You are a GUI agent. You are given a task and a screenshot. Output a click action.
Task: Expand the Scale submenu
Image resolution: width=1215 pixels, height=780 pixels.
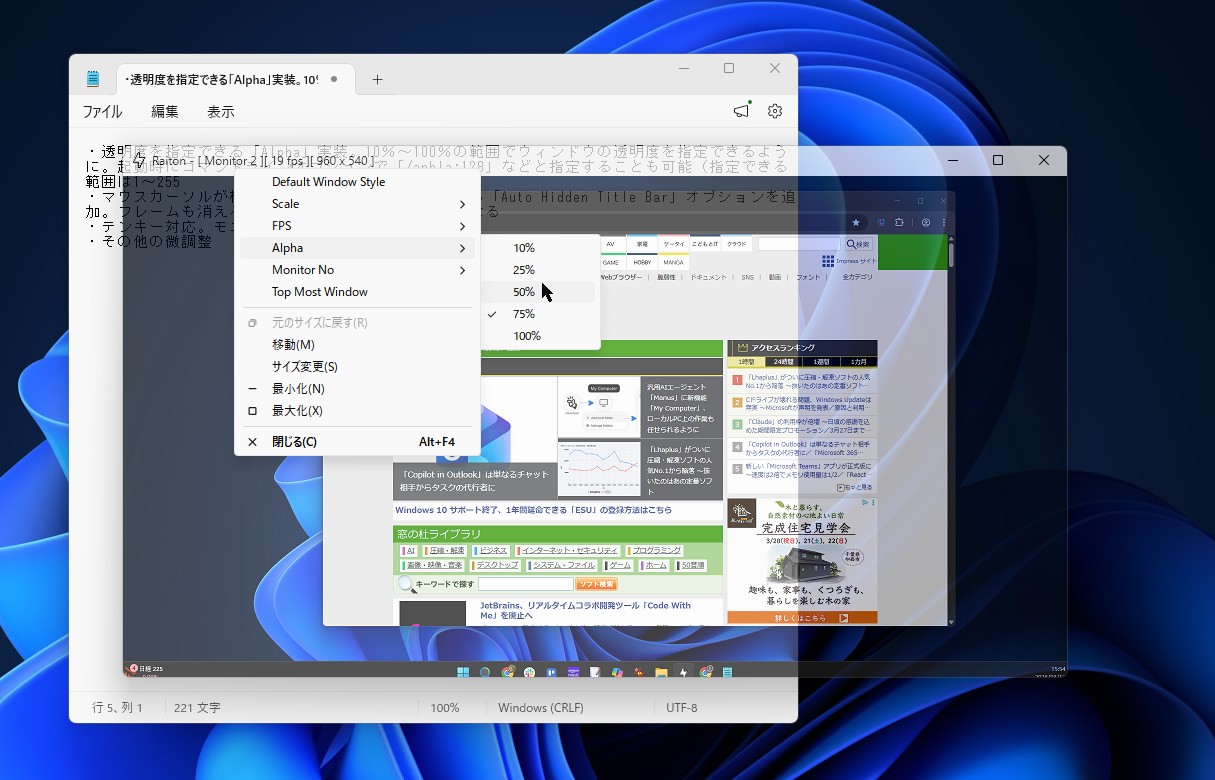click(x=285, y=203)
